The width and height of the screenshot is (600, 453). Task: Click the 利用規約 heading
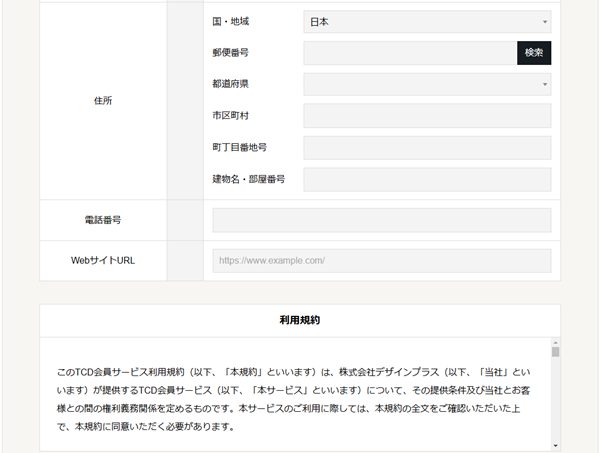pos(300,321)
